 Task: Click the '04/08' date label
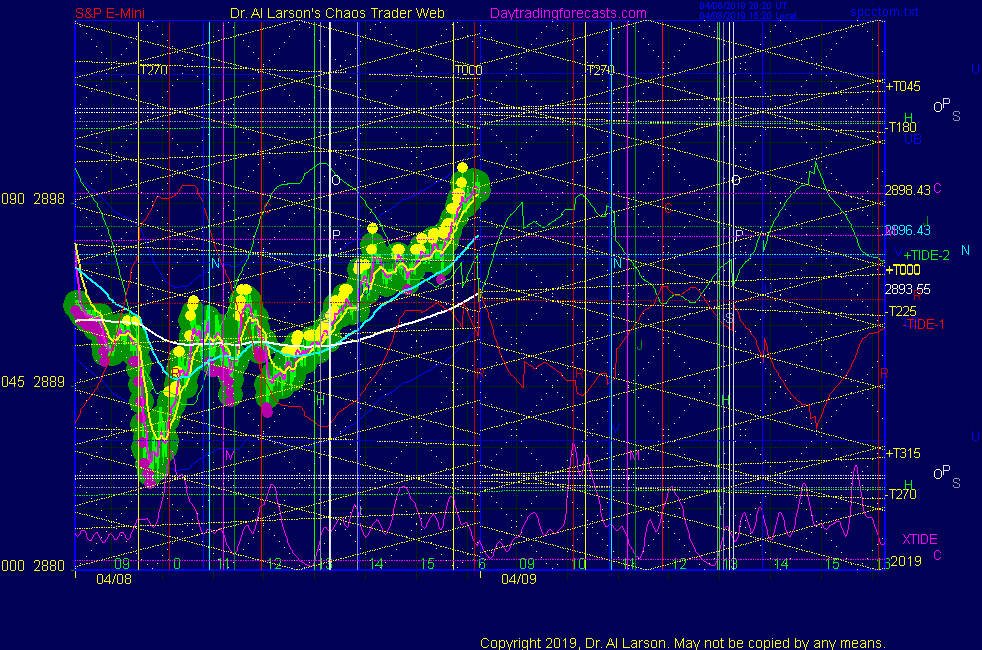coord(114,579)
